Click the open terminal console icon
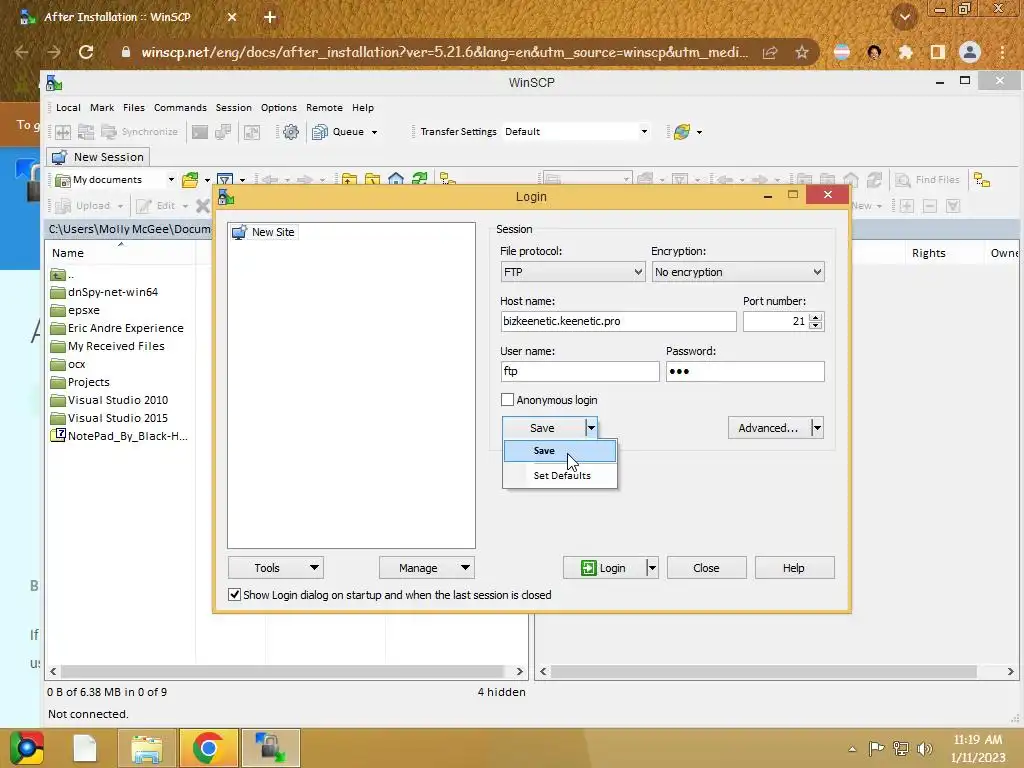This screenshot has width=1024, height=768. point(200,132)
